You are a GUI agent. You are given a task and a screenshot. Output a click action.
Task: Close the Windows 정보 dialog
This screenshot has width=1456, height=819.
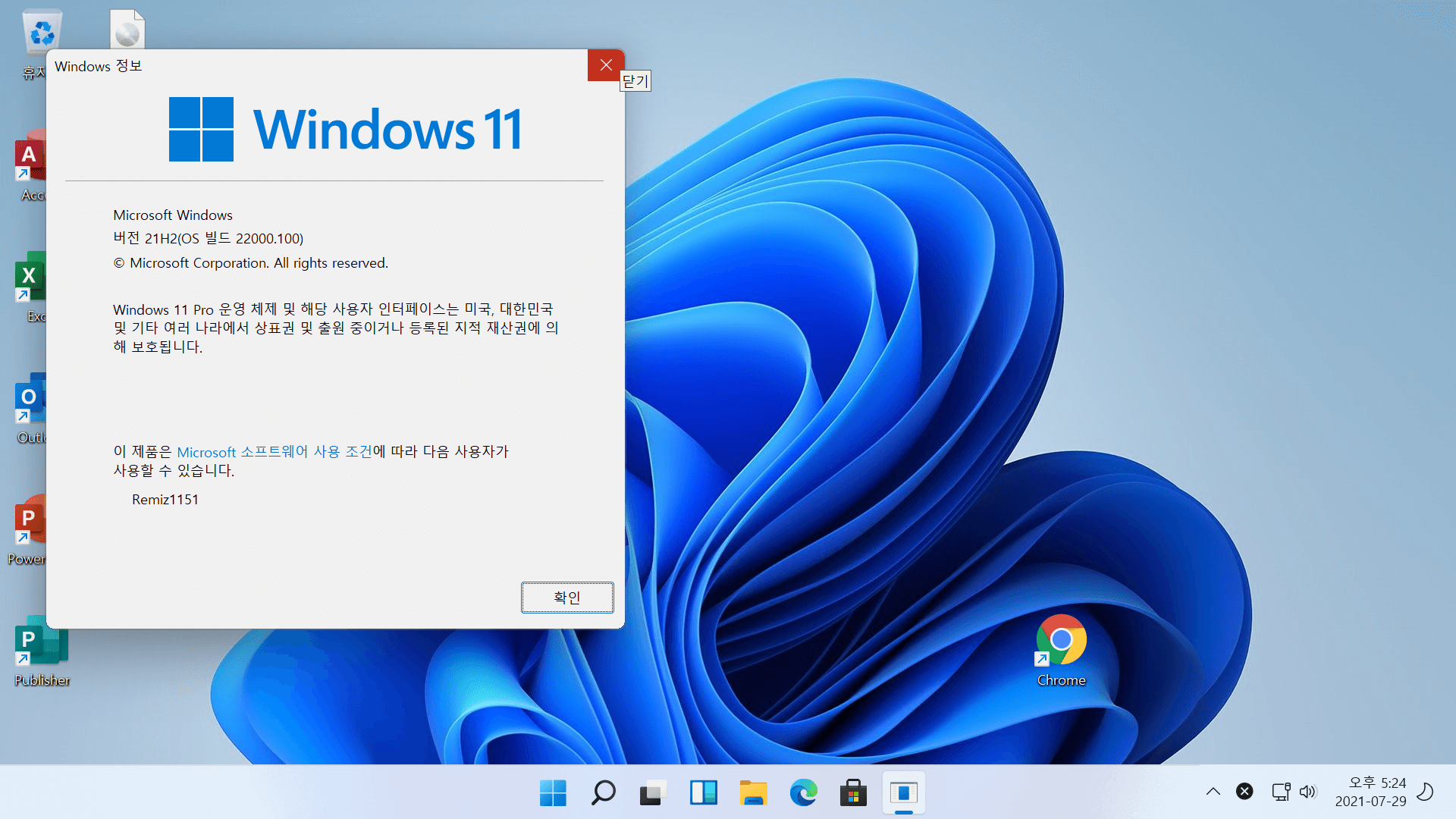606,65
